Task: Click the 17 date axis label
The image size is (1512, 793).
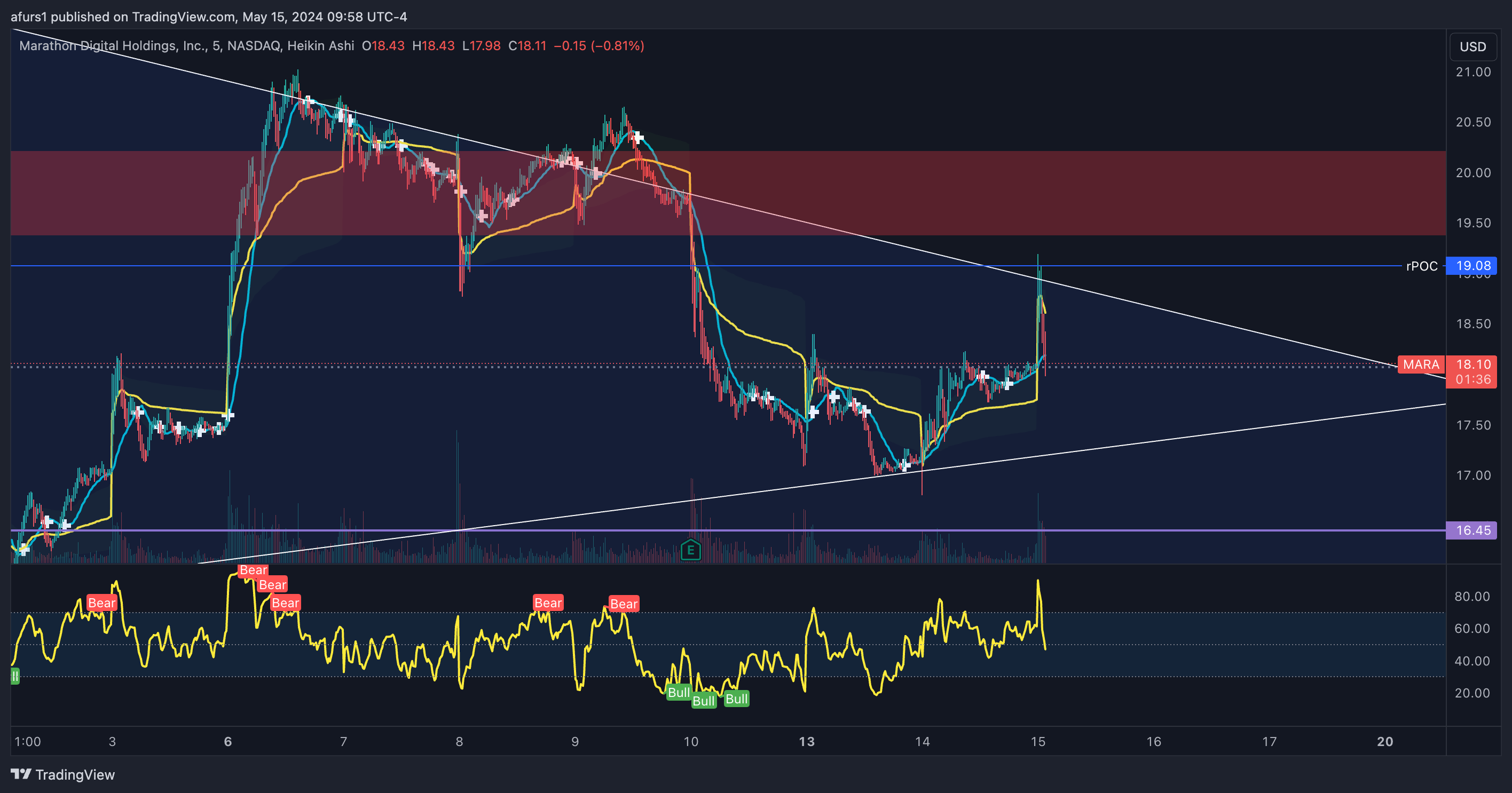Action: (x=1269, y=741)
